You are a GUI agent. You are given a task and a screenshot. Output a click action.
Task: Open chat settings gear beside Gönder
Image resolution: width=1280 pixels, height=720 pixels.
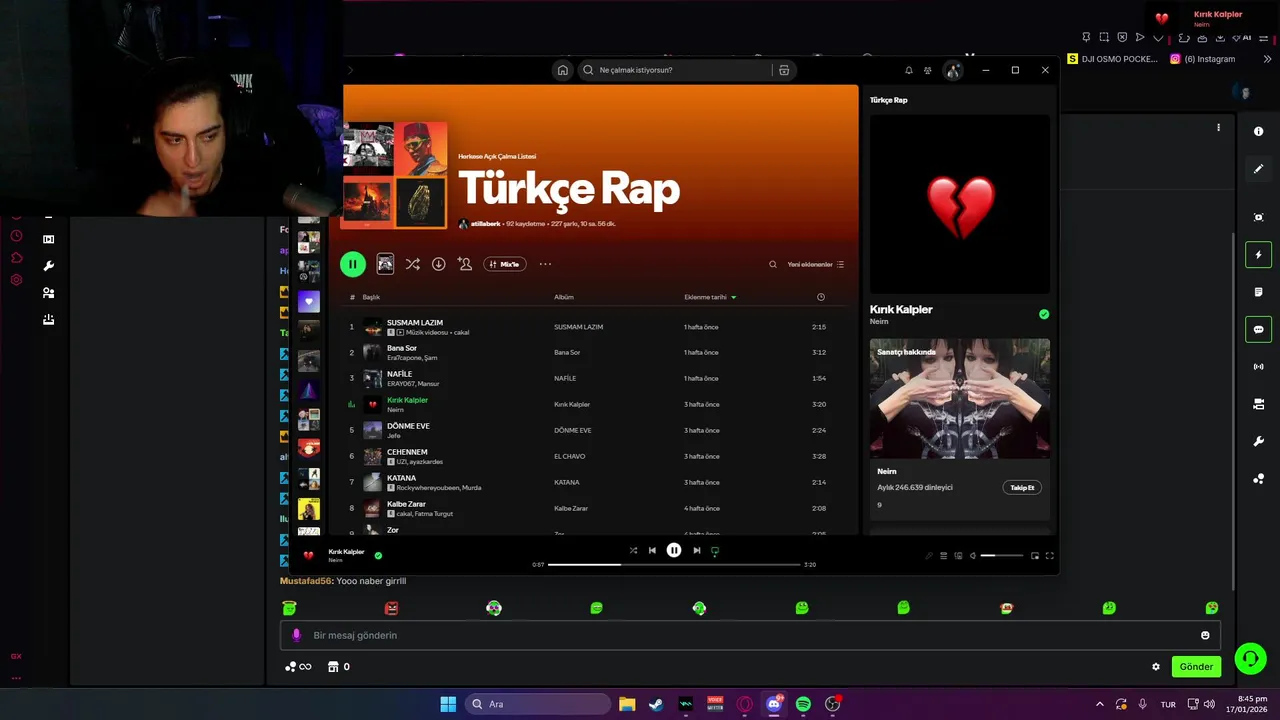click(1156, 667)
